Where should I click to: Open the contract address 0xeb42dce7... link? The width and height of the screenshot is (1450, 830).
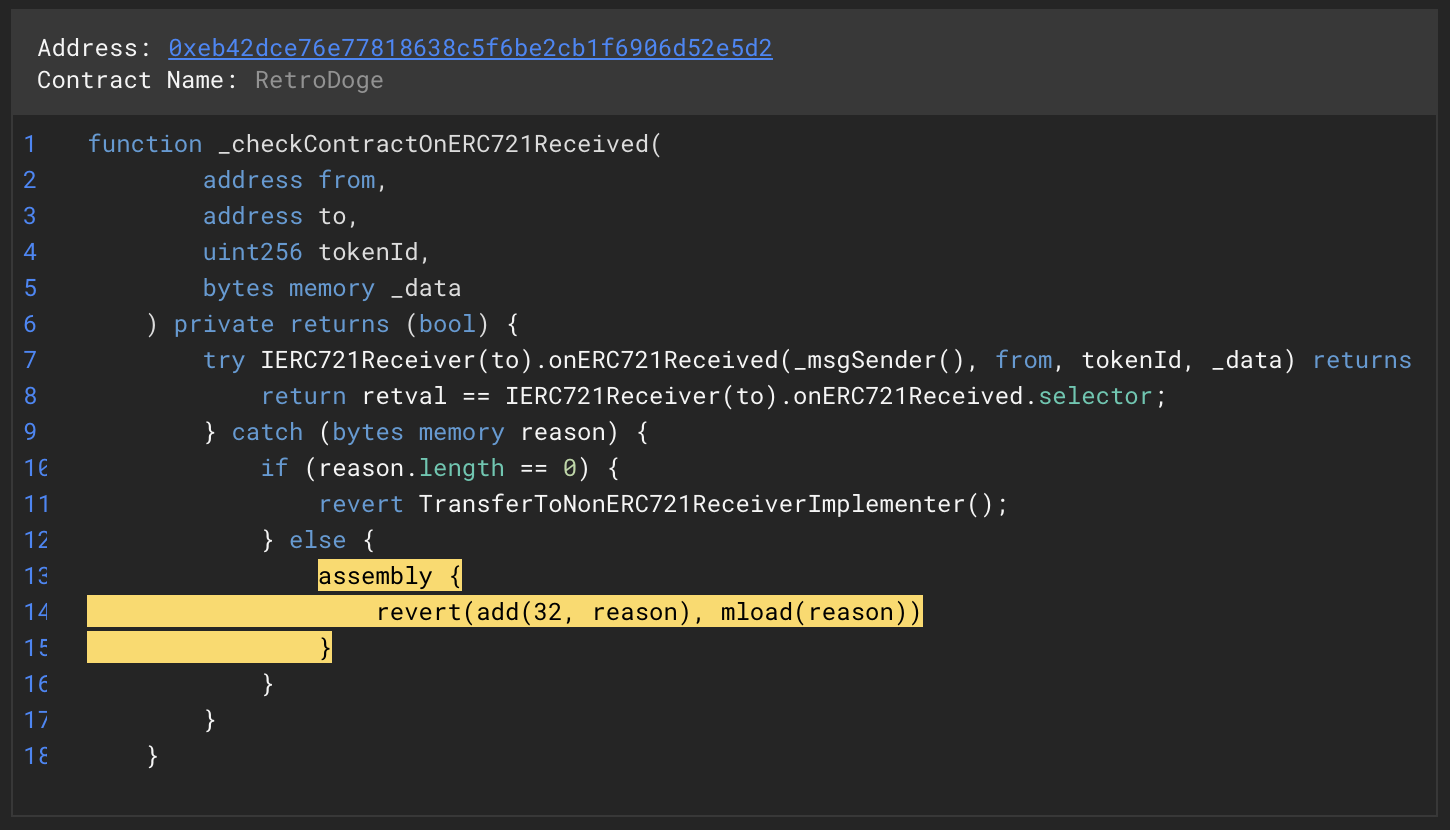[x=470, y=48]
